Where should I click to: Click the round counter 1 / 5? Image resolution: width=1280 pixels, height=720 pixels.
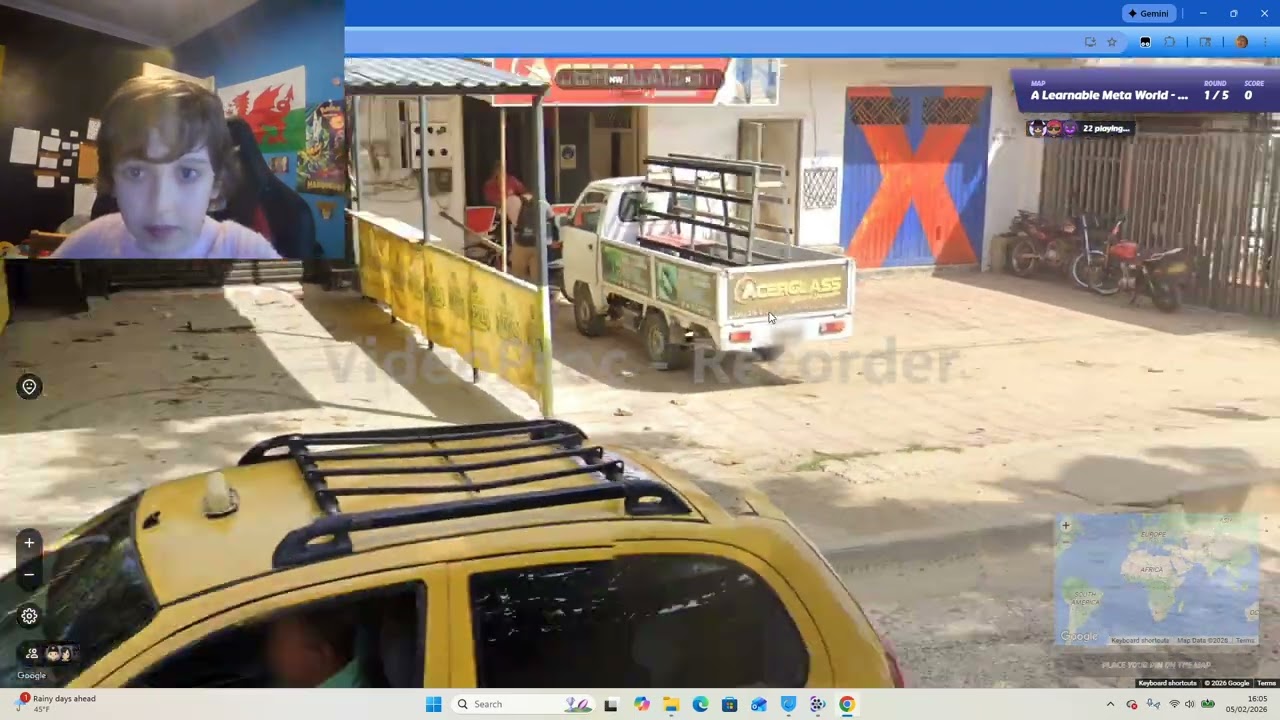coord(1216,96)
